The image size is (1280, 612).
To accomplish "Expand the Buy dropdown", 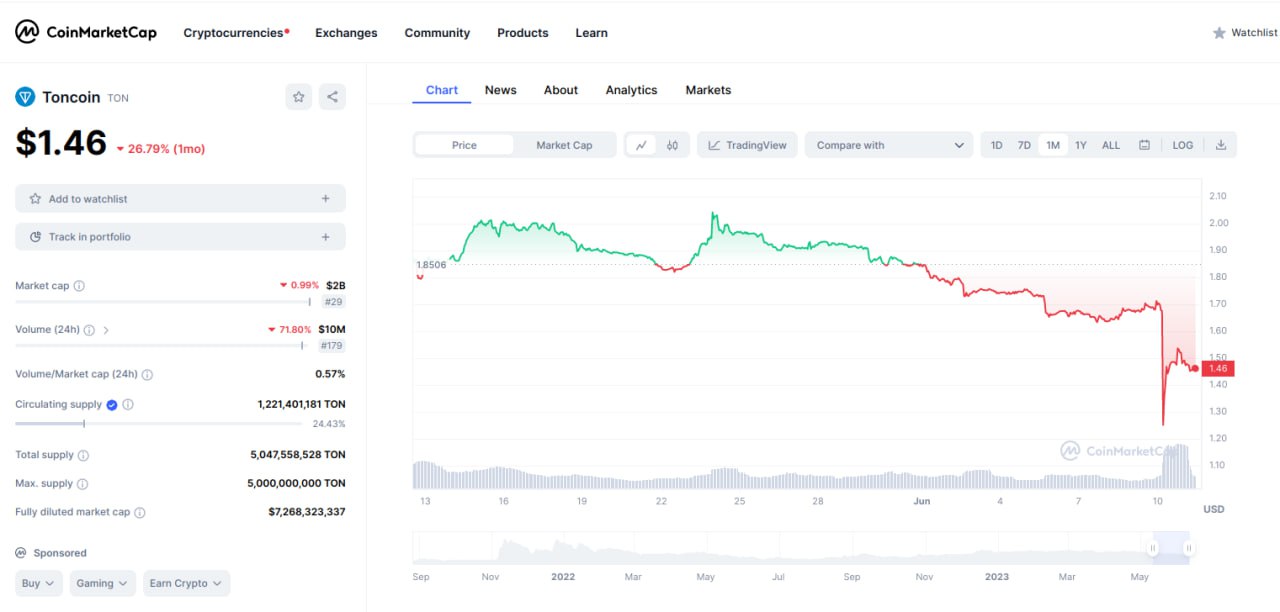I will coord(39,583).
